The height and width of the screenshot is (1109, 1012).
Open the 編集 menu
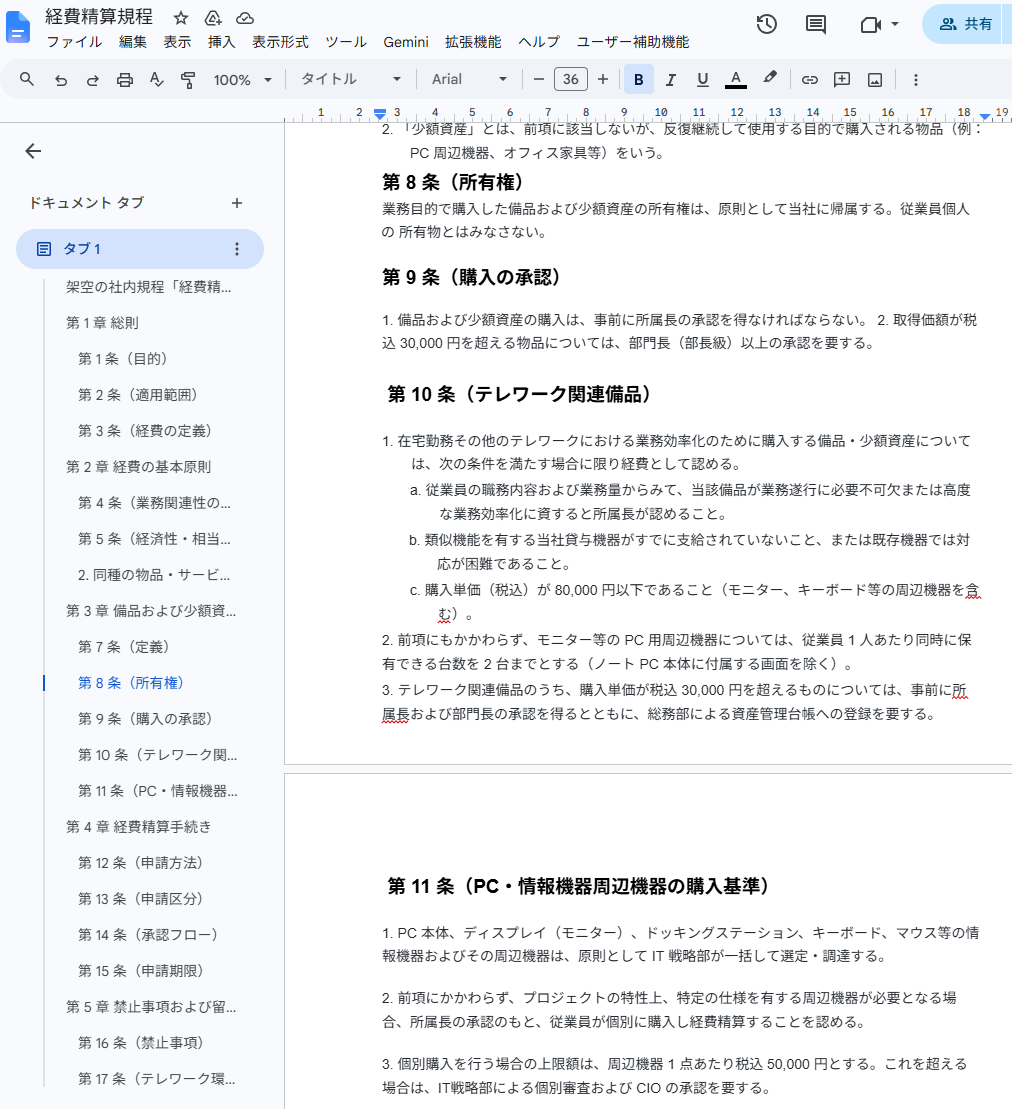132,42
